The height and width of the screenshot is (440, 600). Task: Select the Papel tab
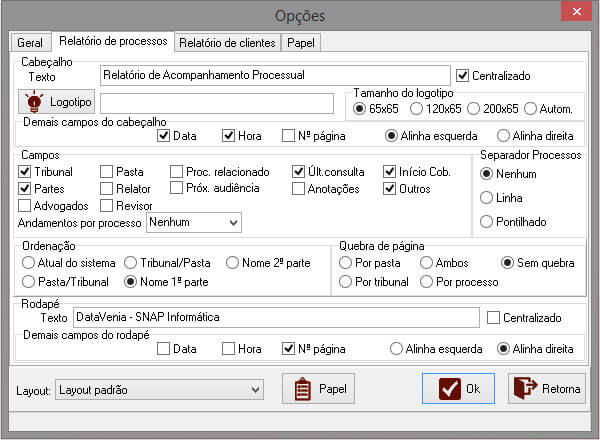point(301,42)
